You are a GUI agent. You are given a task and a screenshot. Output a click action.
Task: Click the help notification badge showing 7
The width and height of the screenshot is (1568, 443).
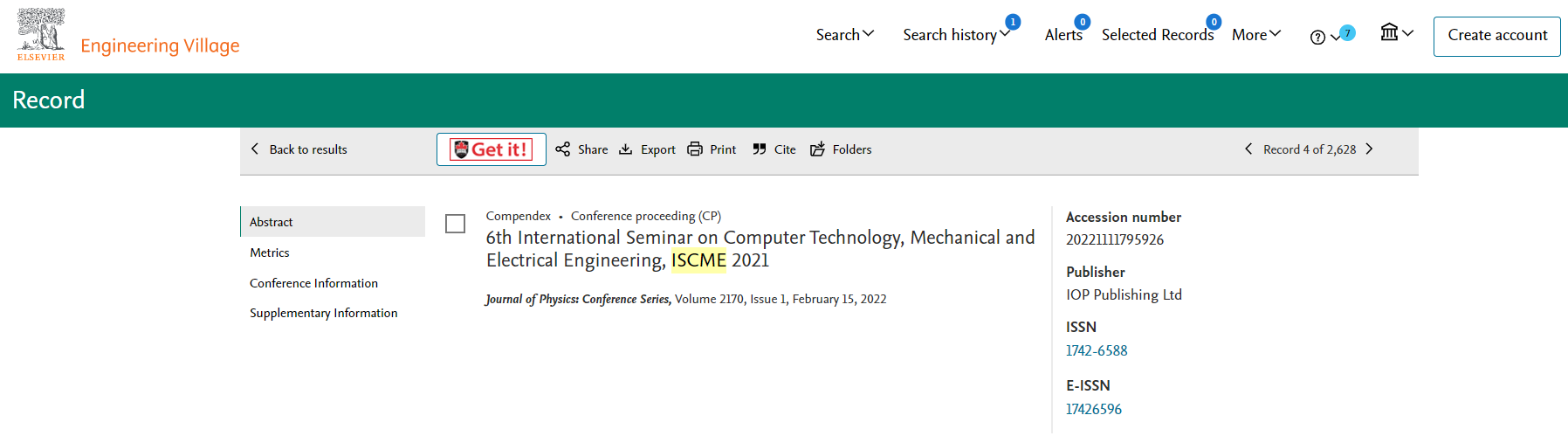(1347, 33)
